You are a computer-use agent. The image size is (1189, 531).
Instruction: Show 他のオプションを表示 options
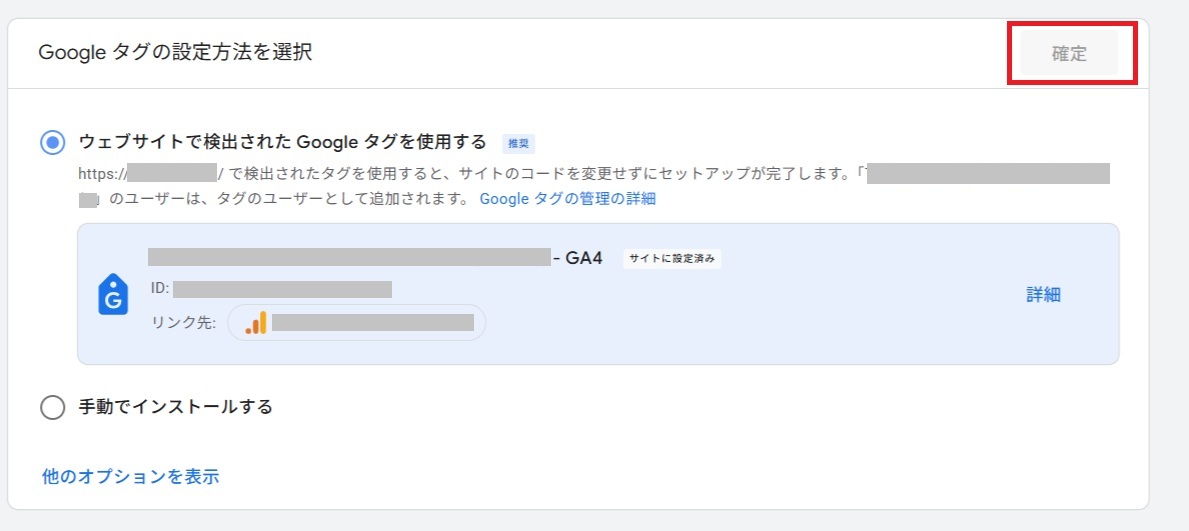130,476
